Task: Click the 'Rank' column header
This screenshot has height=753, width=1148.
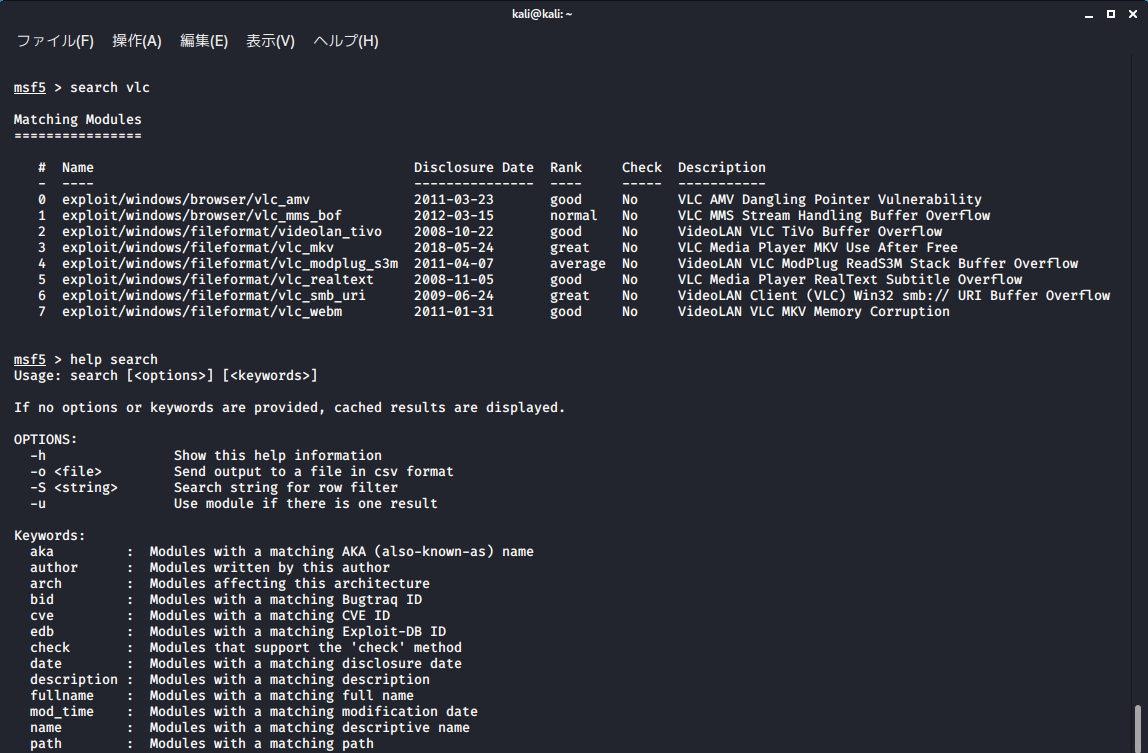Action: [x=566, y=168]
